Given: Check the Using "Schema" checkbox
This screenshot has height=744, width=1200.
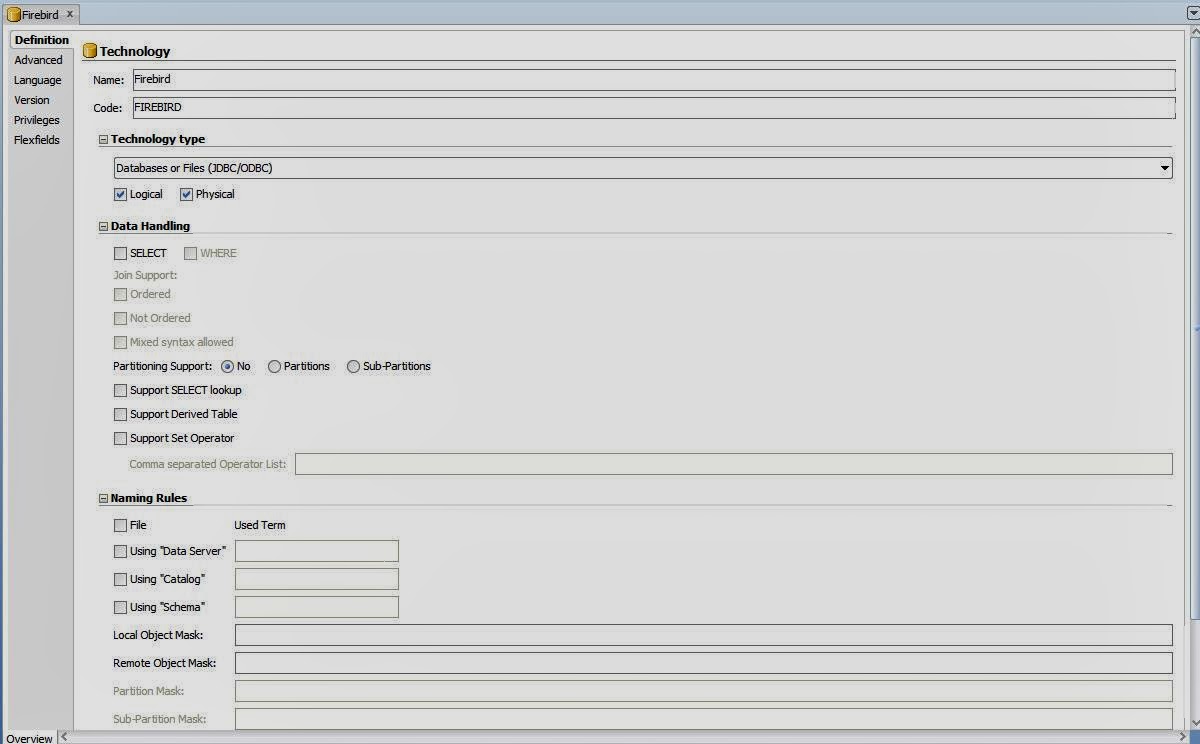Looking at the screenshot, I should (x=120, y=608).
